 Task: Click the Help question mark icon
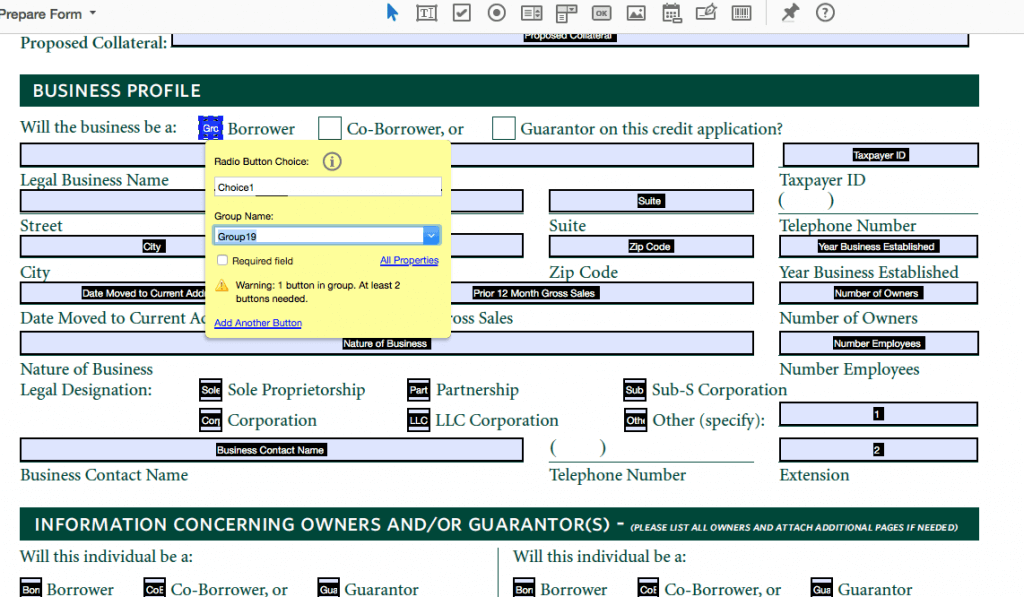pos(822,13)
